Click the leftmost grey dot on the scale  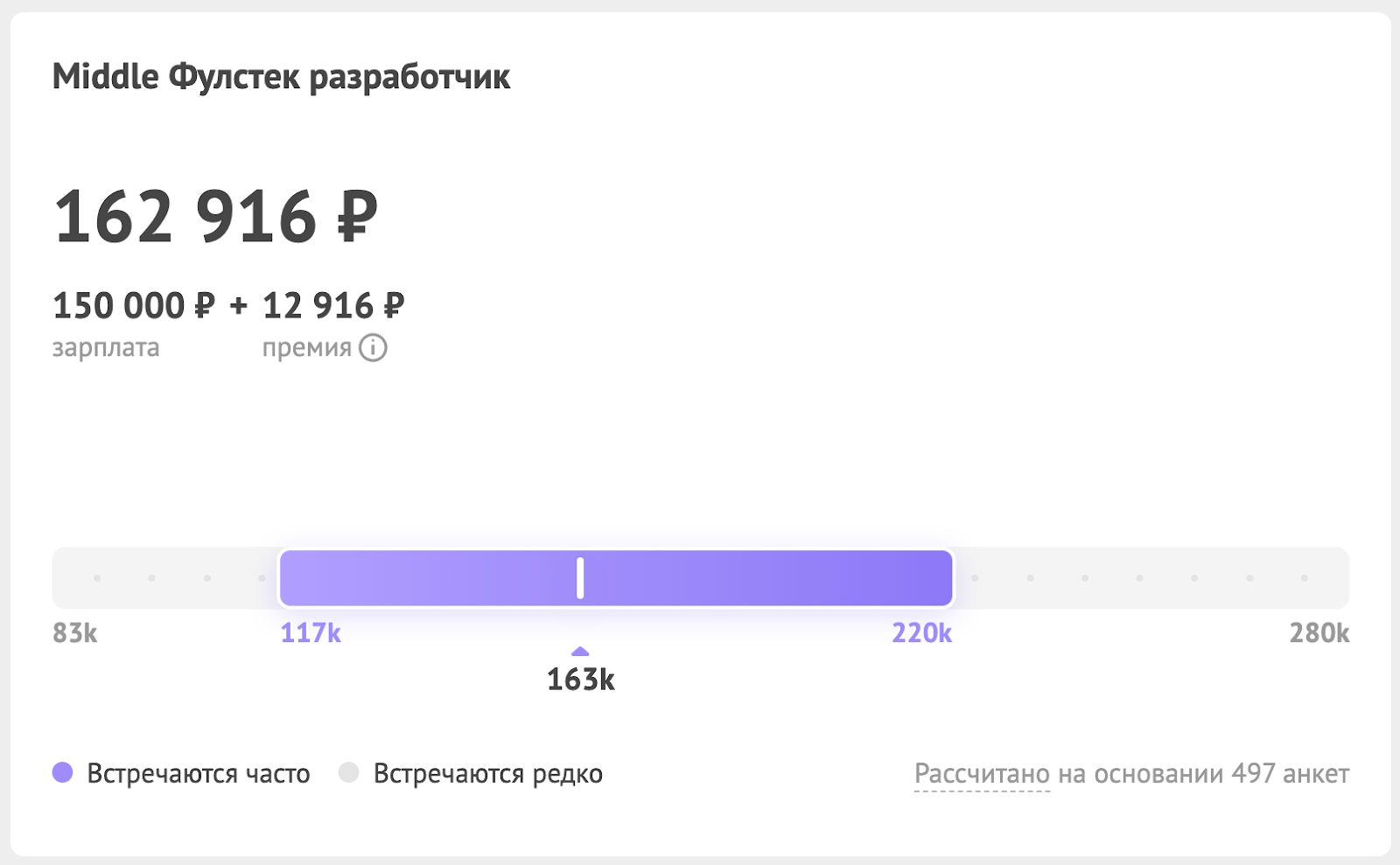pyautogui.click(x=96, y=578)
